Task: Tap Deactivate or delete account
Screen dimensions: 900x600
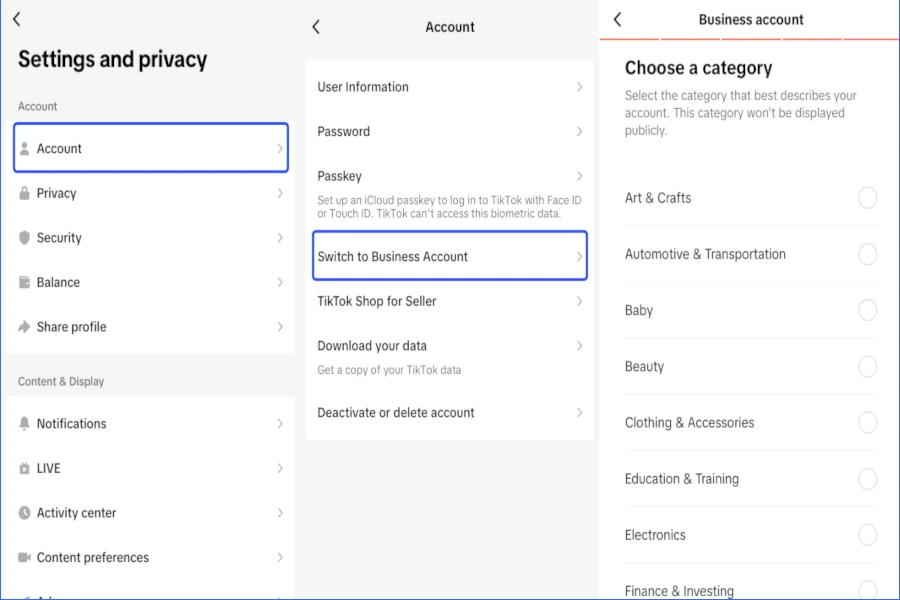Action: click(450, 413)
